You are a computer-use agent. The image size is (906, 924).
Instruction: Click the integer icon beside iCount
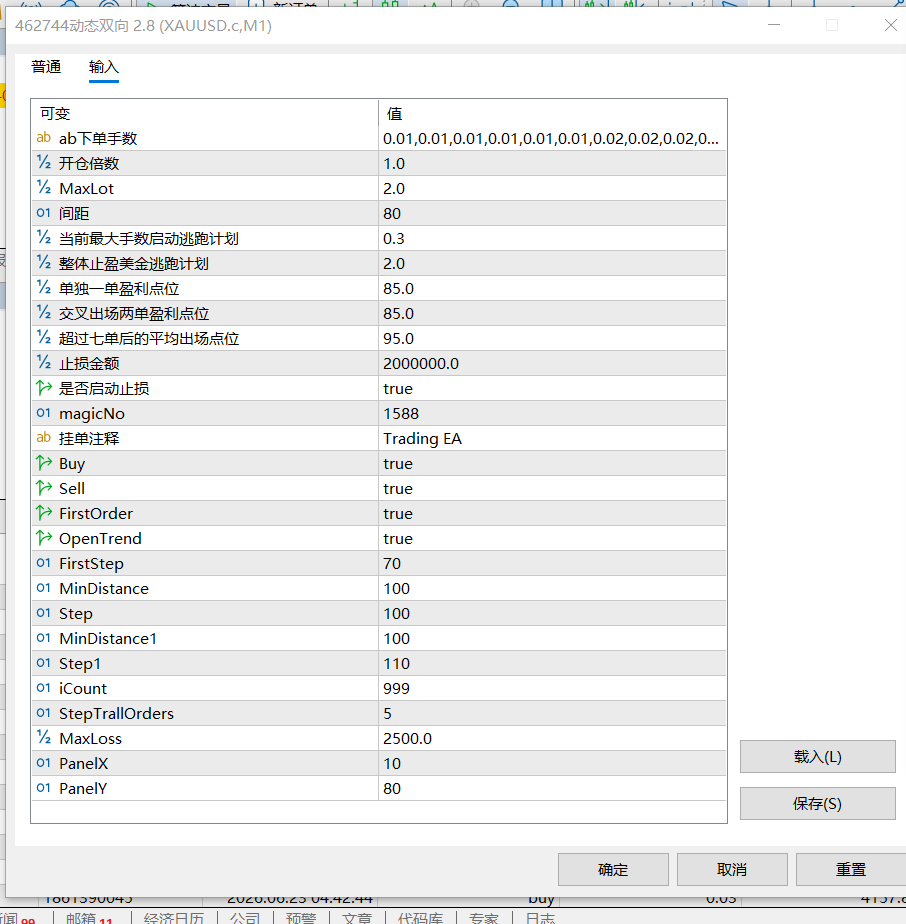pyautogui.click(x=44, y=688)
